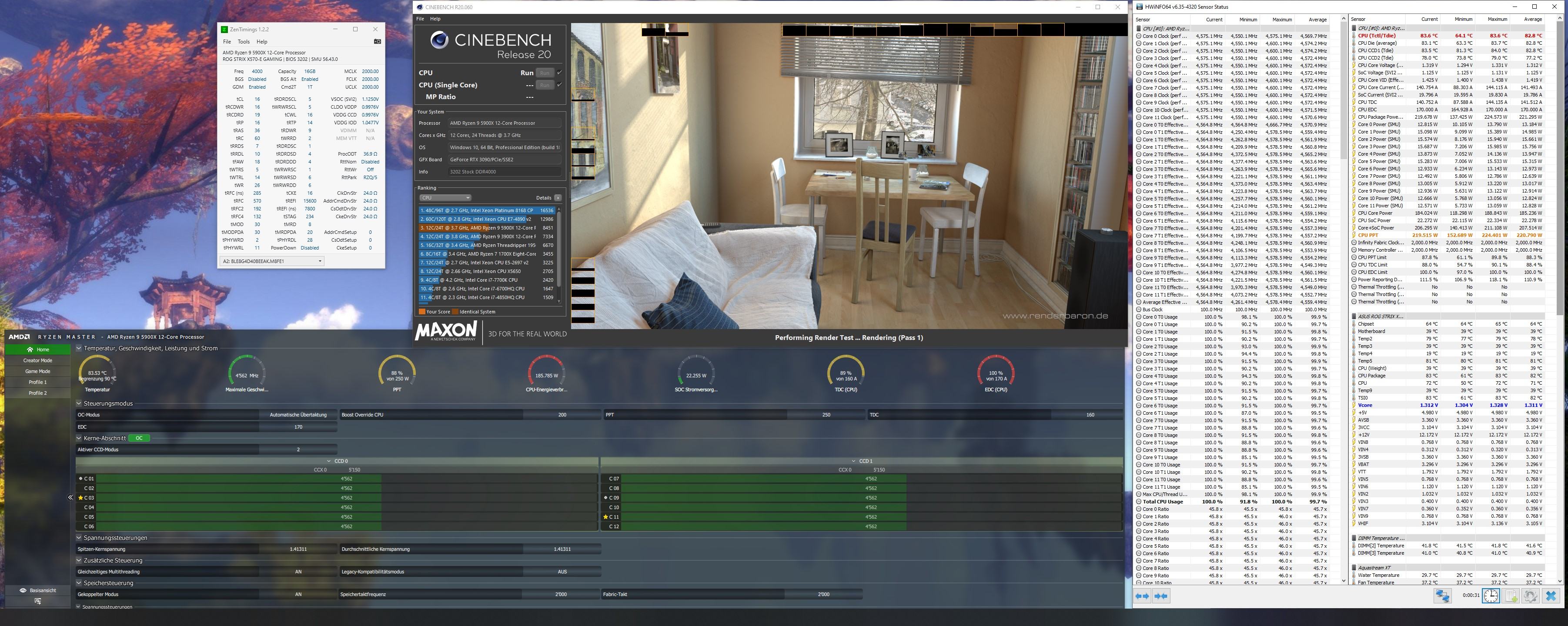Collapse the Steuerungsmodus section
Viewport: 1568px width, 626px height.
(x=79, y=403)
